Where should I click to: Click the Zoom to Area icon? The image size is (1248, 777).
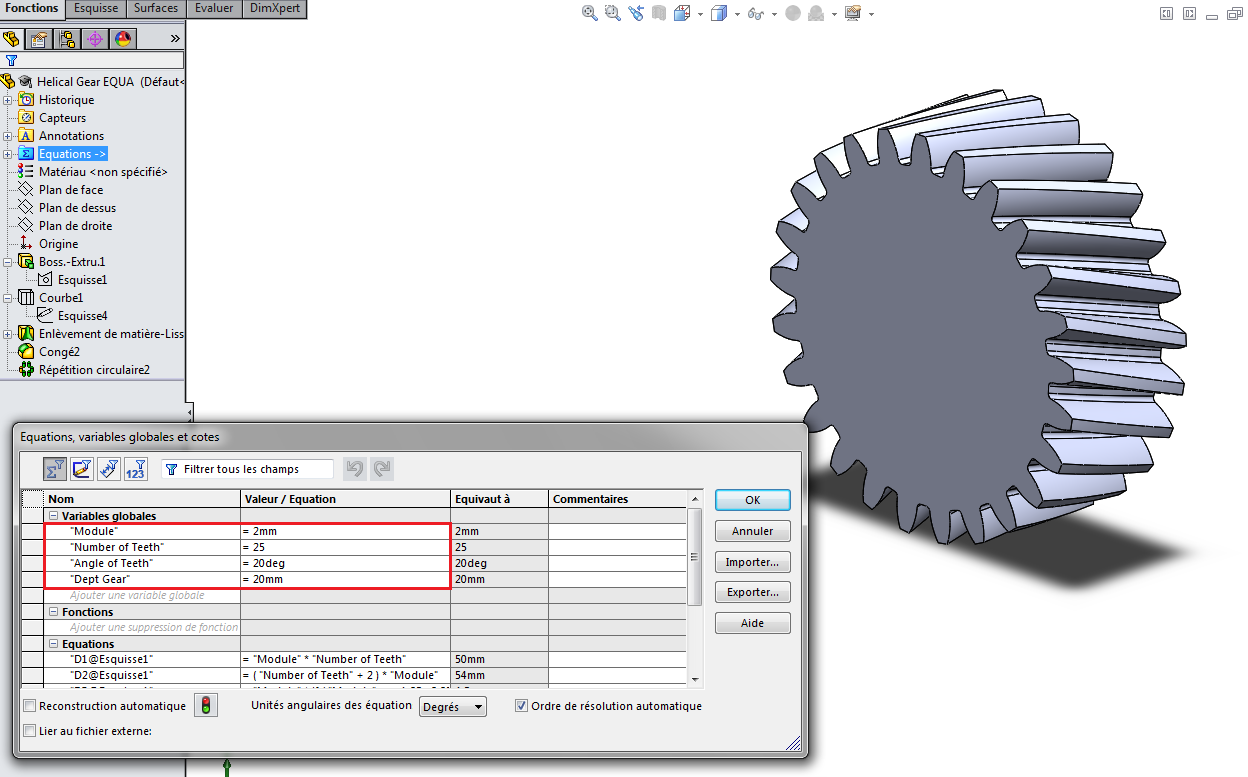[x=613, y=13]
